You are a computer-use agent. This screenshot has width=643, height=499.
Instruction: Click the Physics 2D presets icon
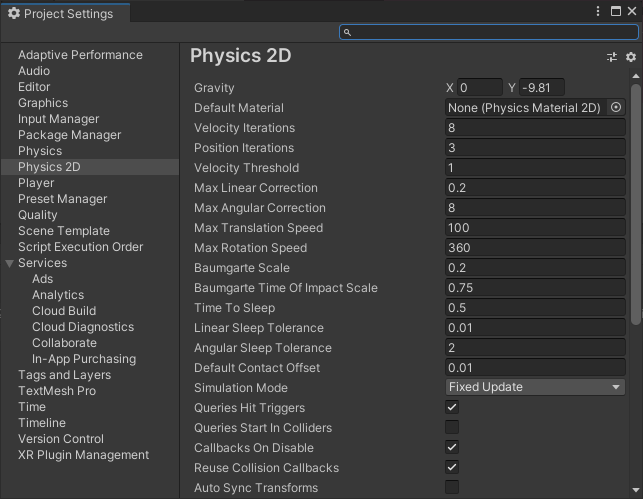tap(612, 57)
